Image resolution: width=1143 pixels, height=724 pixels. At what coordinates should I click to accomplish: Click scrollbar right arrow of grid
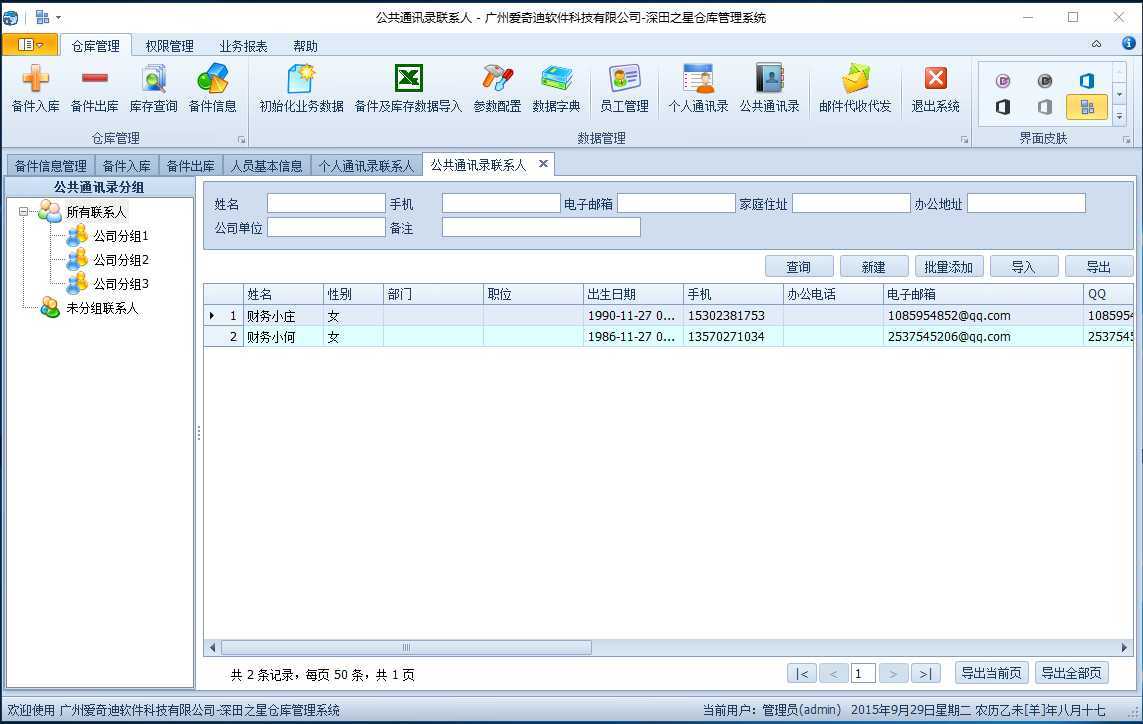[x=1124, y=647]
